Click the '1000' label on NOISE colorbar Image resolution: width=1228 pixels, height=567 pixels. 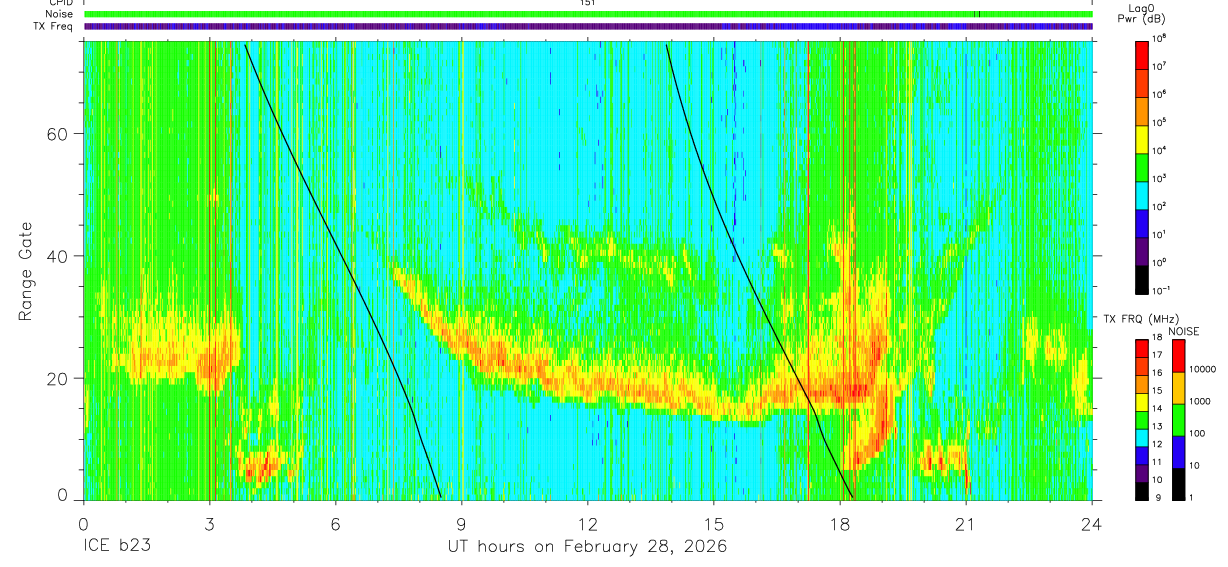(x=1199, y=401)
